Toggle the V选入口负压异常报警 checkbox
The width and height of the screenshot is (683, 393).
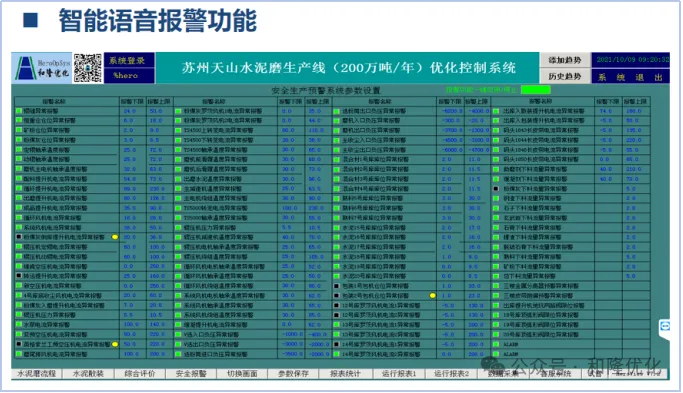[178, 335]
